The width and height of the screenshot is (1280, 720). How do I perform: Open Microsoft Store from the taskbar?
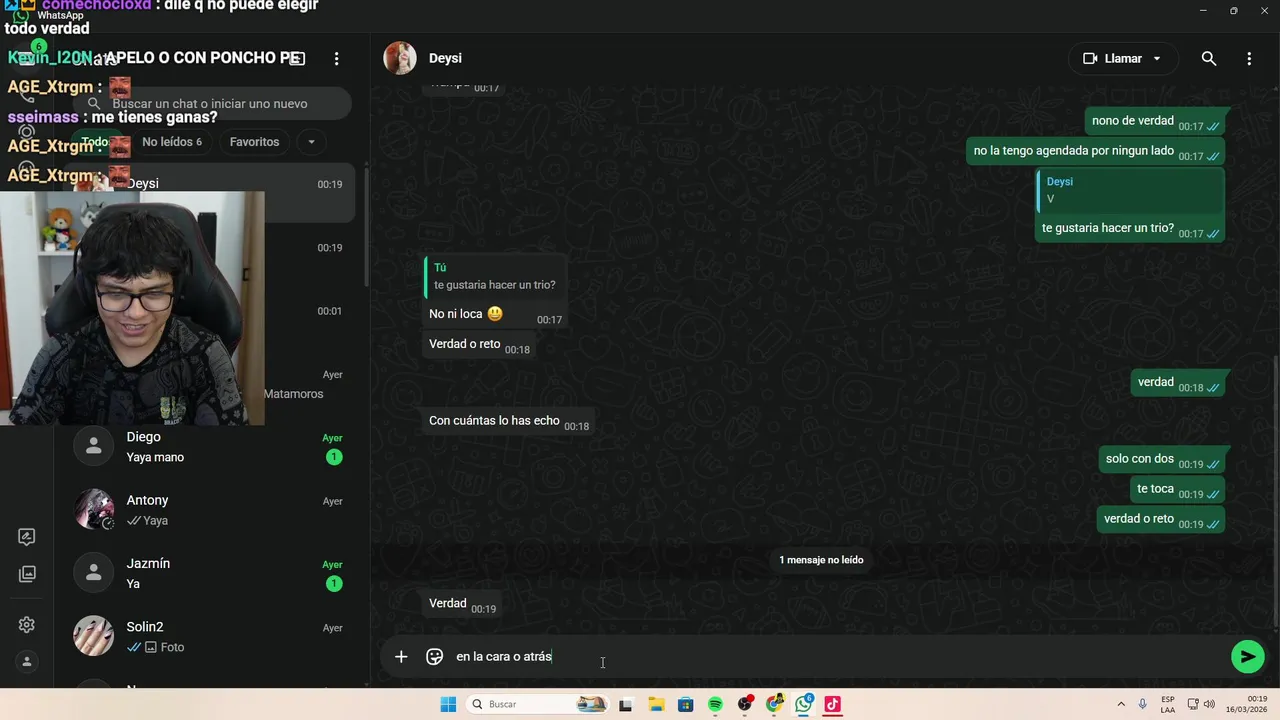point(685,704)
